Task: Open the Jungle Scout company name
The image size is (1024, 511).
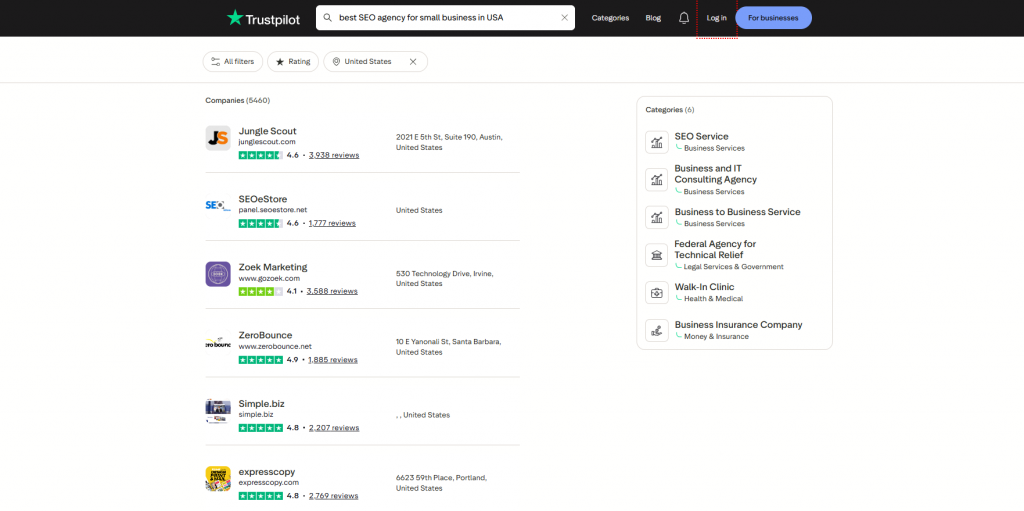Action: (267, 131)
